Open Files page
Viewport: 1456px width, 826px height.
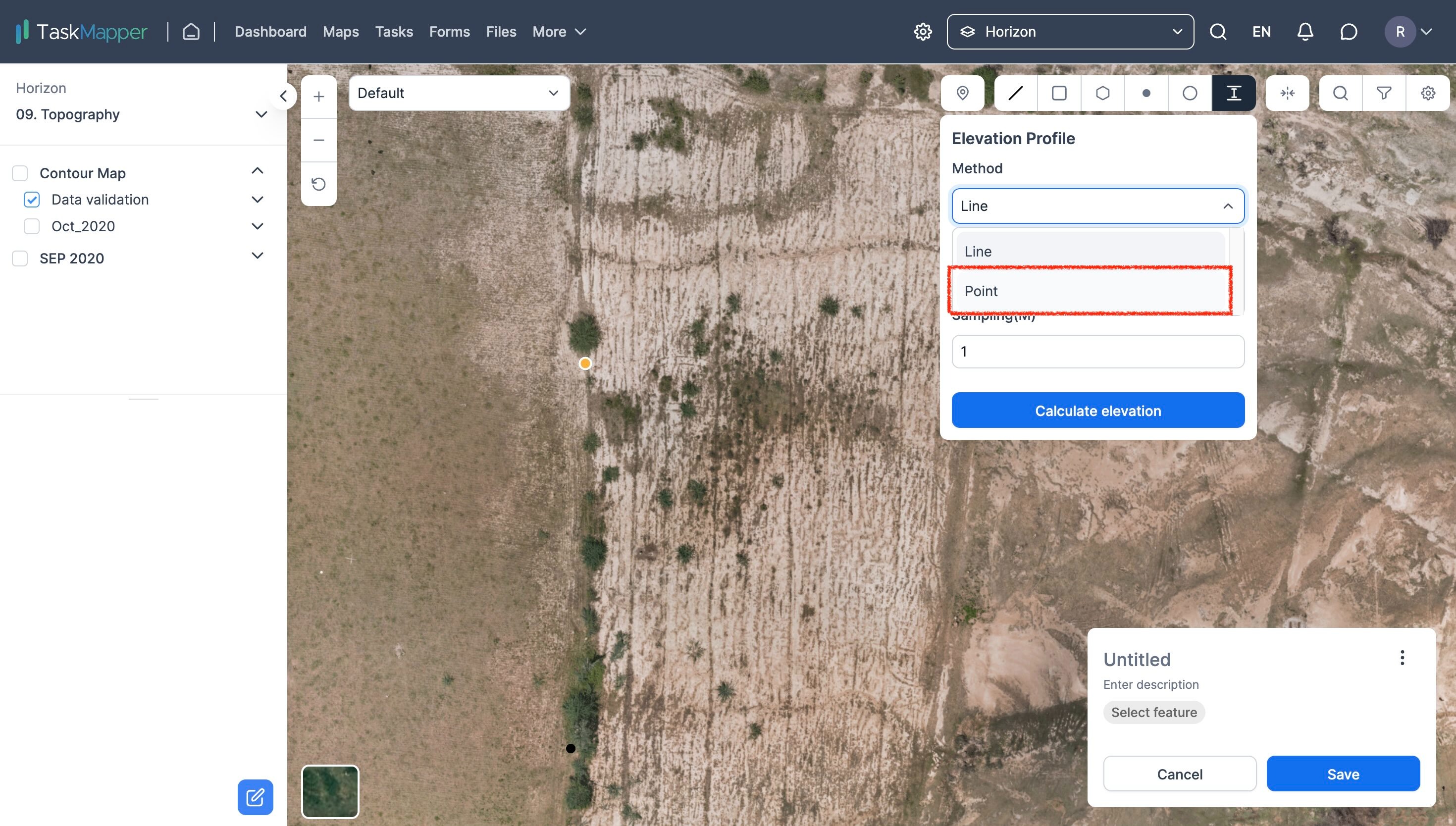click(501, 32)
